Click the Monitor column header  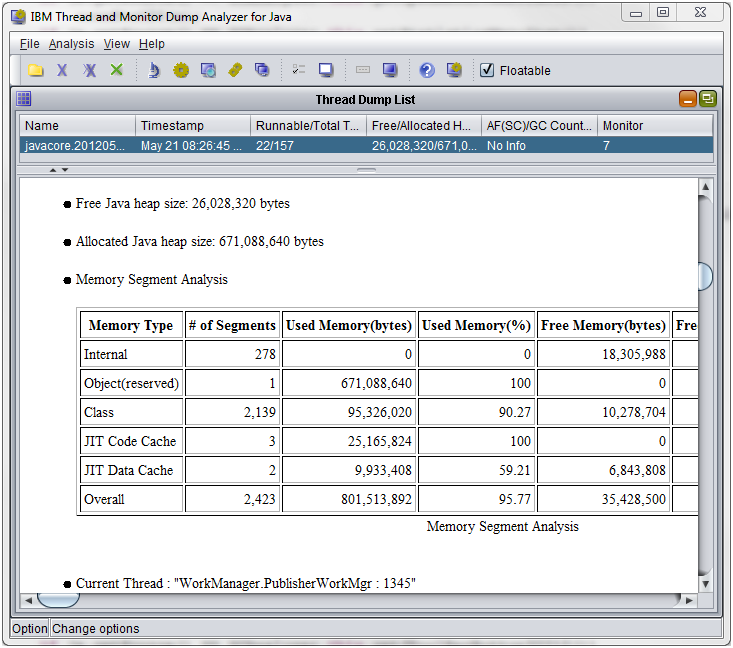click(x=654, y=126)
